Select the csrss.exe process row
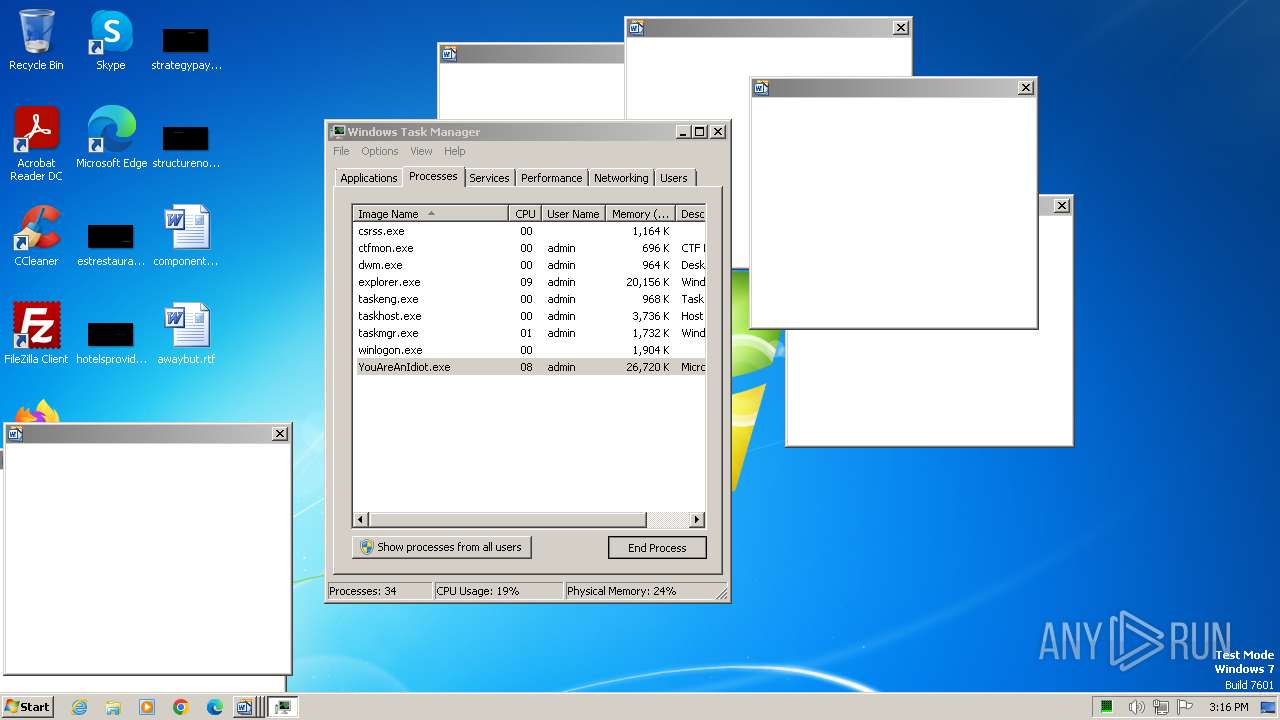Viewport: 1280px width, 720px height. point(529,231)
